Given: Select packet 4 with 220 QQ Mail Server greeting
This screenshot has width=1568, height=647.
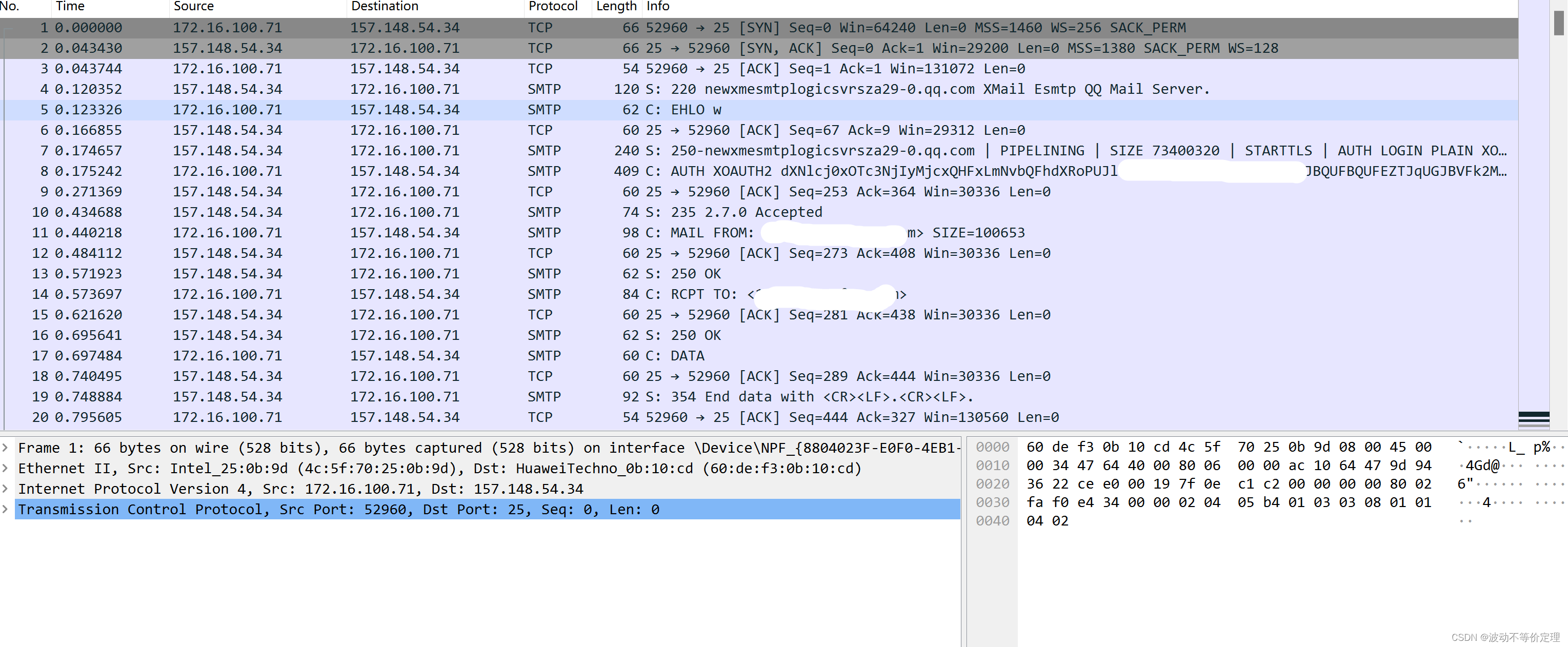Looking at the screenshot, I should click(x=759, y=90).
